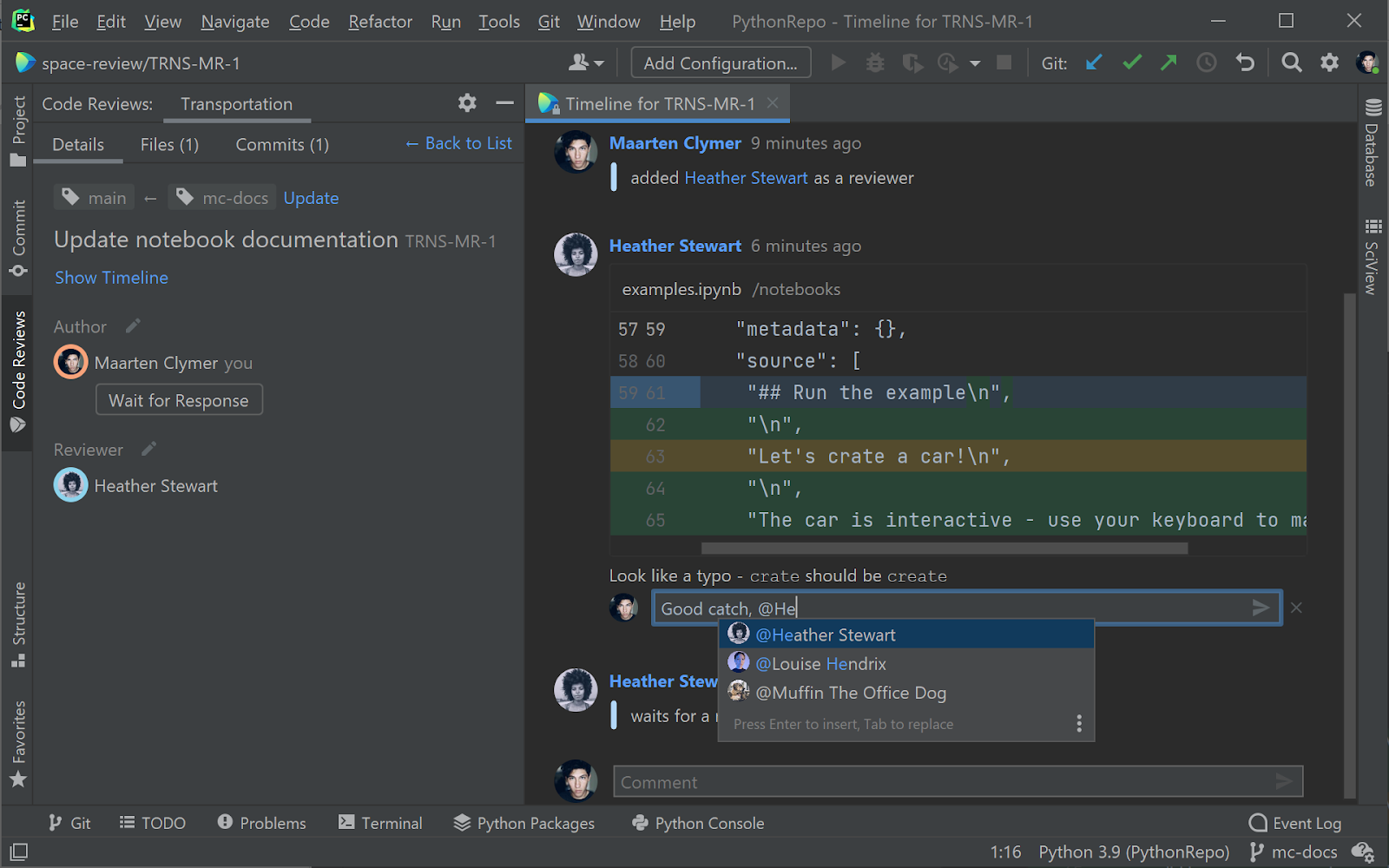Send the reply with the arrow icon
Screen dimensions: 1389x868
coord(1261,608)
